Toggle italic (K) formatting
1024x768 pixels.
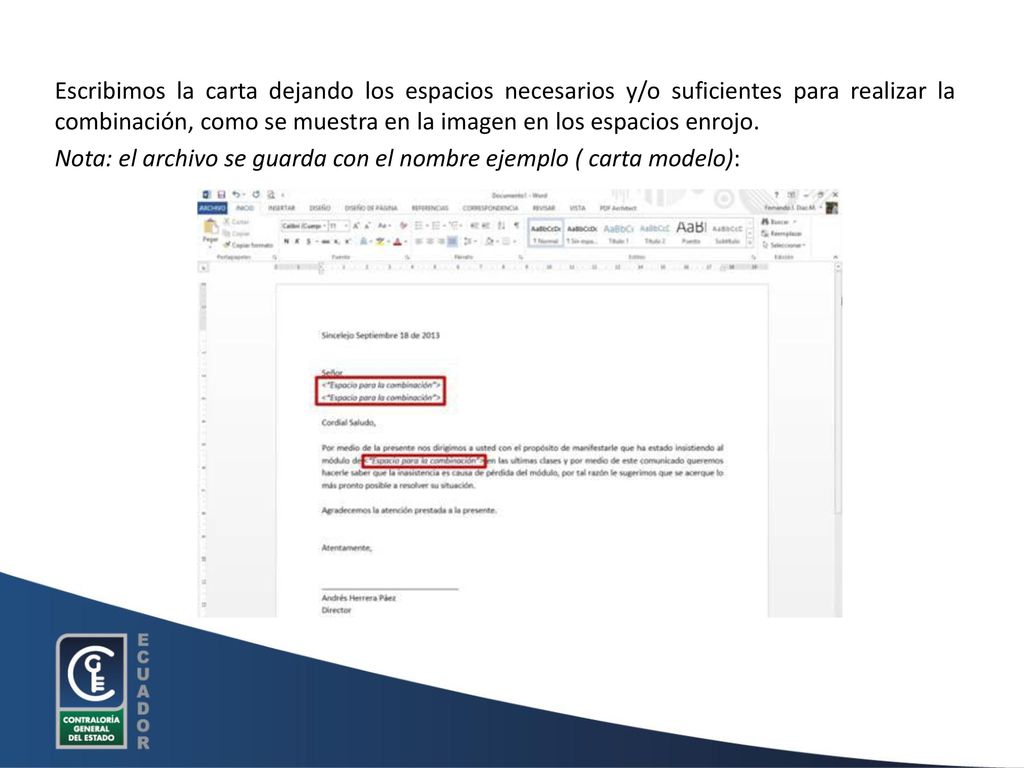[x=297, y=242]
